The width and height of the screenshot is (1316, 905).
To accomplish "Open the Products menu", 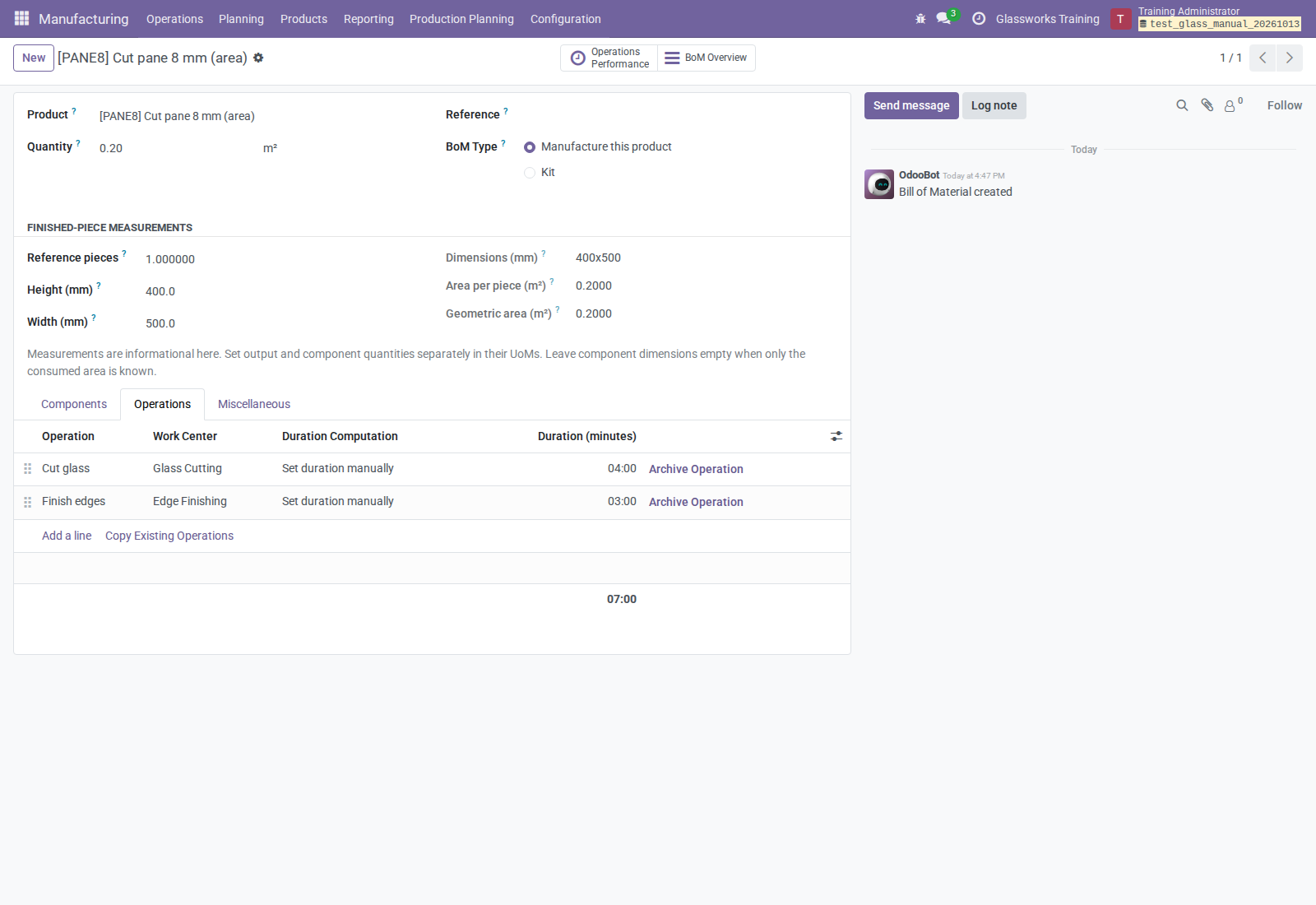I will click(304, 19).
